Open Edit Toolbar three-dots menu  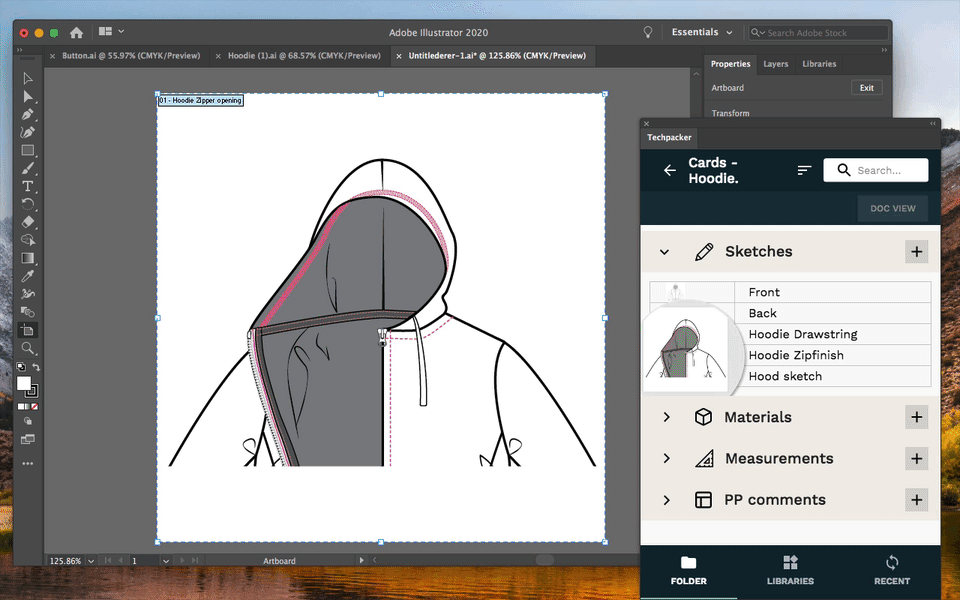28,463
